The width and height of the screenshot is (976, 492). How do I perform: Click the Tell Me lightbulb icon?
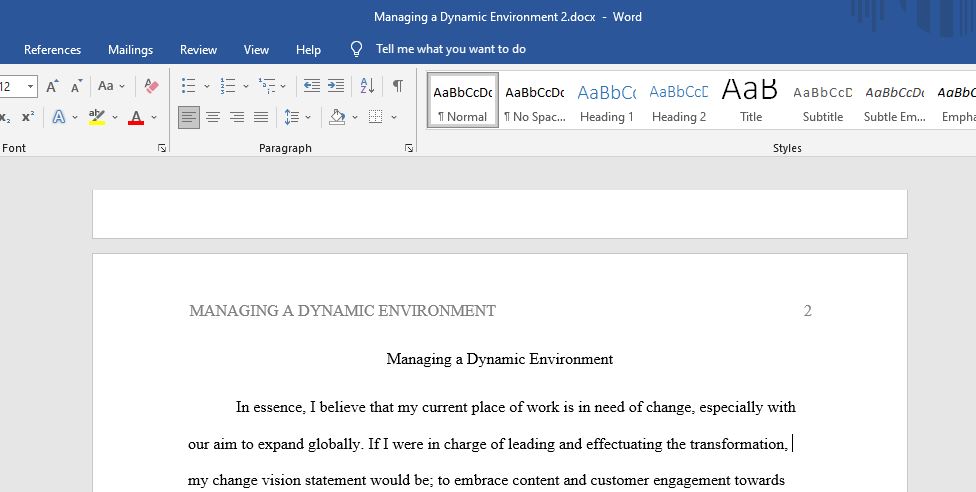click(356, 49)
